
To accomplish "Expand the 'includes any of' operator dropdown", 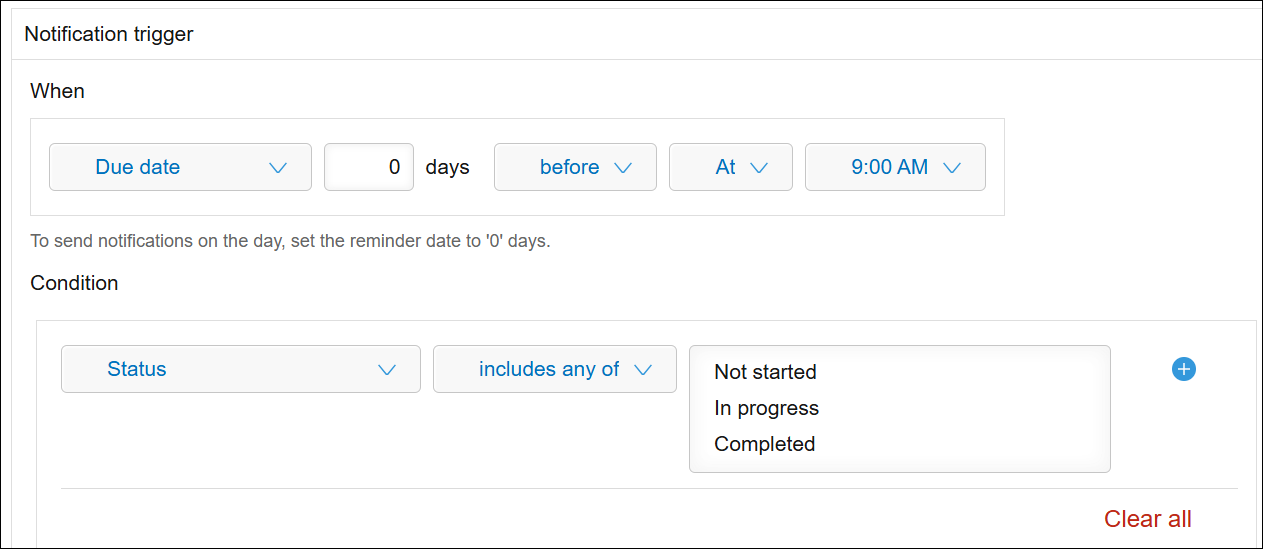I will point(554,370).
